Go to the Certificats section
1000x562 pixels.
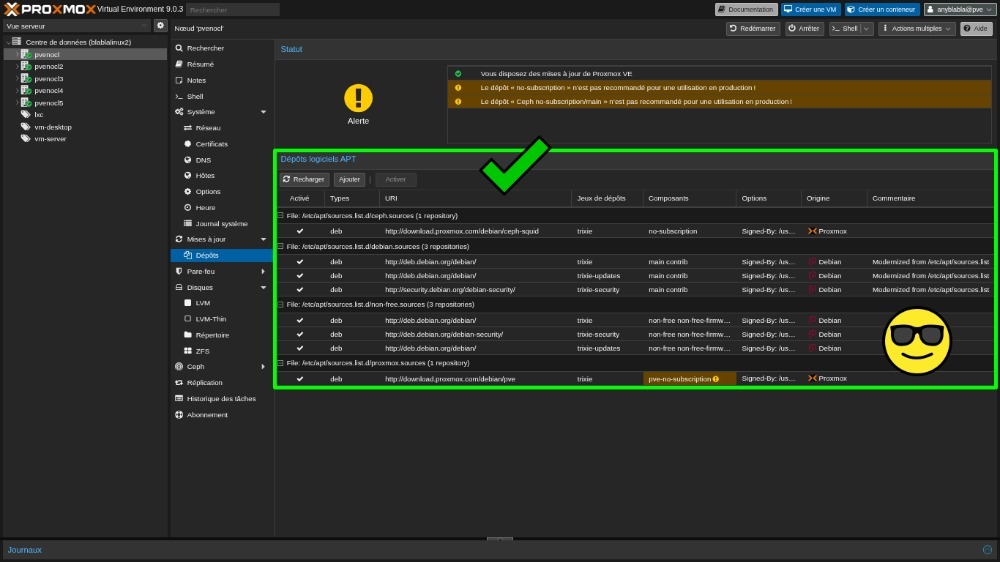(211, 144)
